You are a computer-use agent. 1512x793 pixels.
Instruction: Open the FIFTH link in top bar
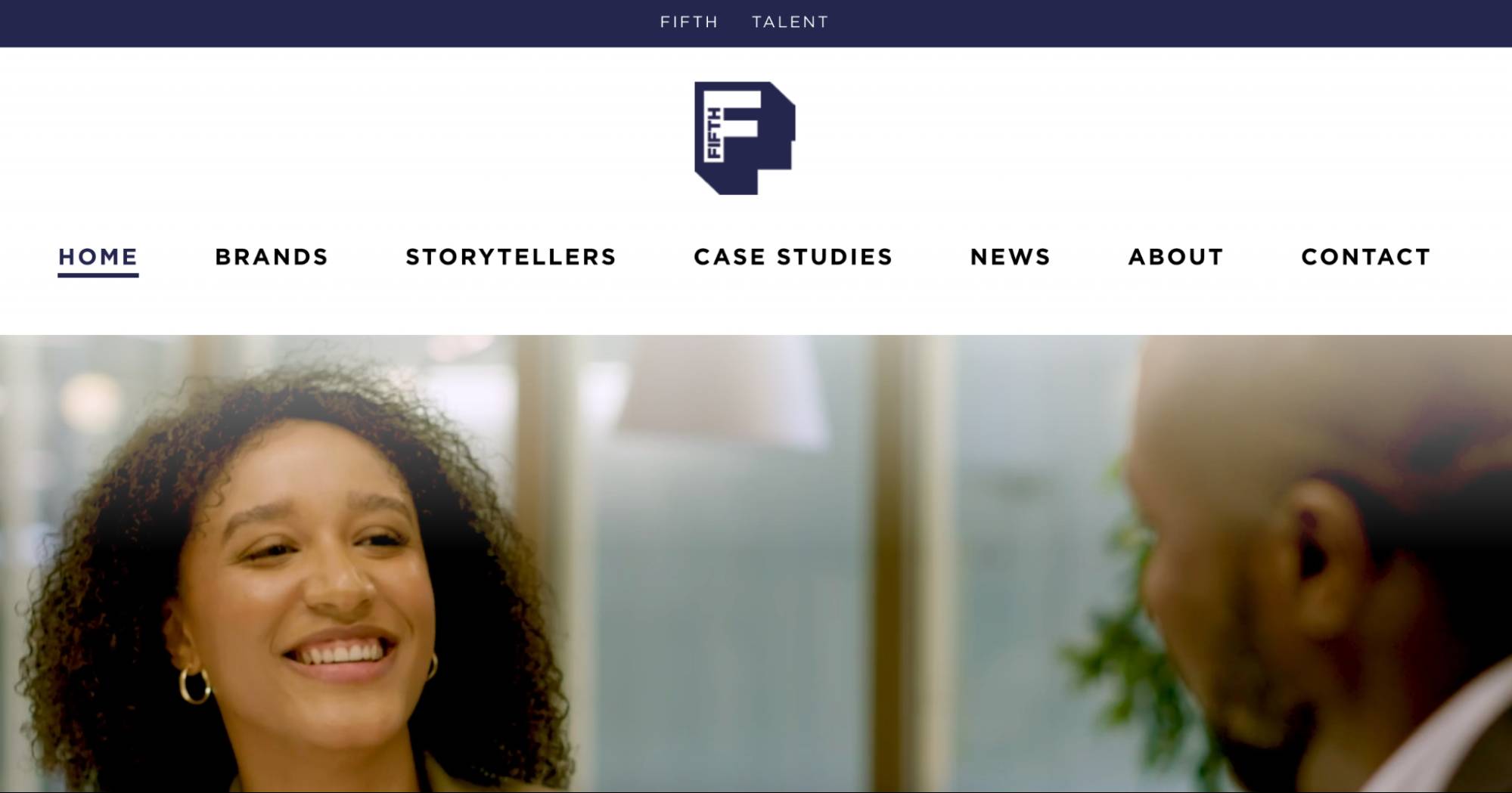pos(689,22)
